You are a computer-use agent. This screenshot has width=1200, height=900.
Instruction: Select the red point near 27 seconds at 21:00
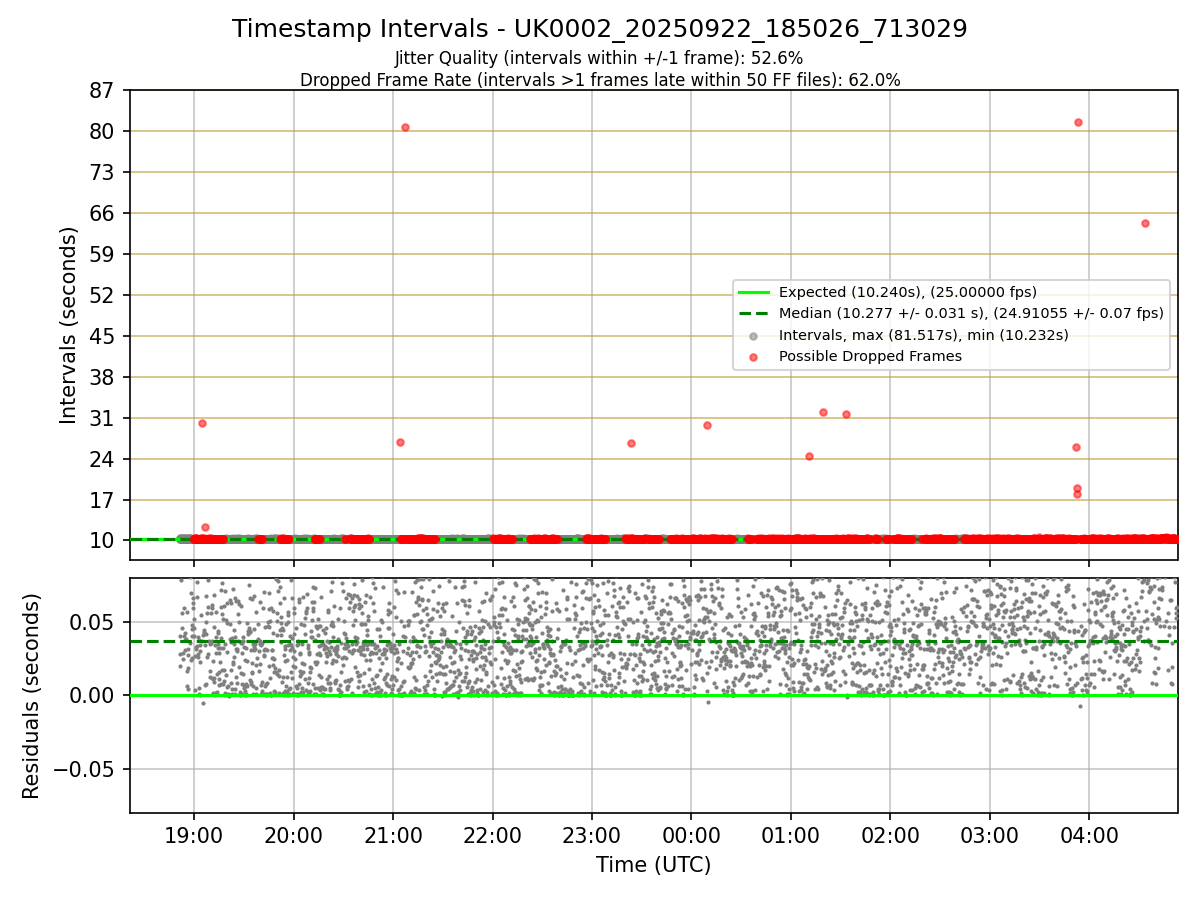click(x=400, y=442)
